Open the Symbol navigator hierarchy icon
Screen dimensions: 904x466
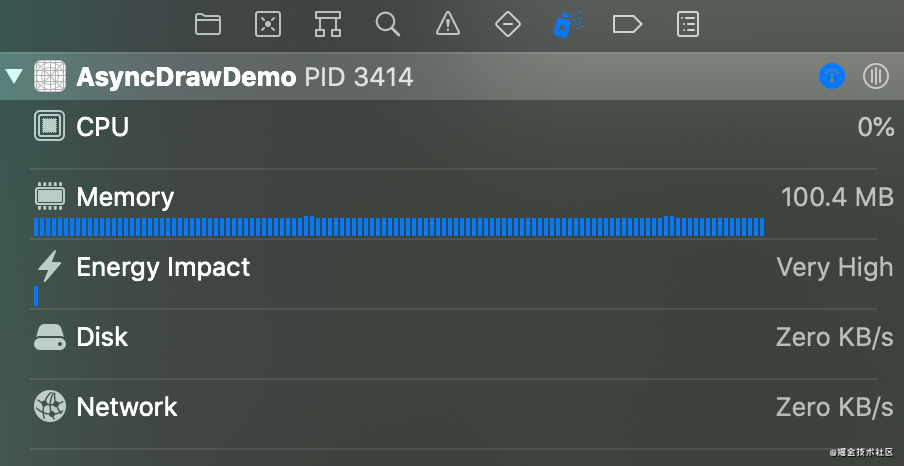pos(328,24)
